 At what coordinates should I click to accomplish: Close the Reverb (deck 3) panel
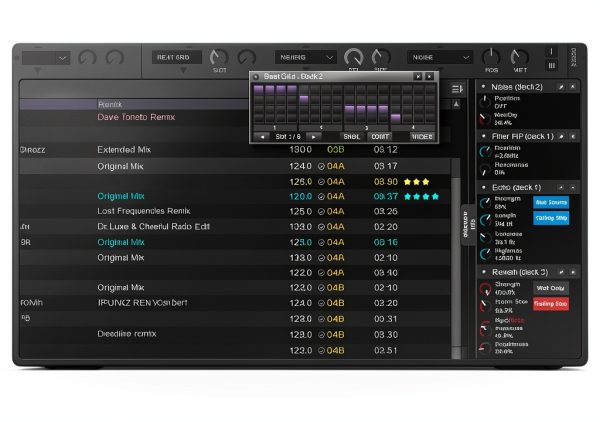click(x=573, y=272)
